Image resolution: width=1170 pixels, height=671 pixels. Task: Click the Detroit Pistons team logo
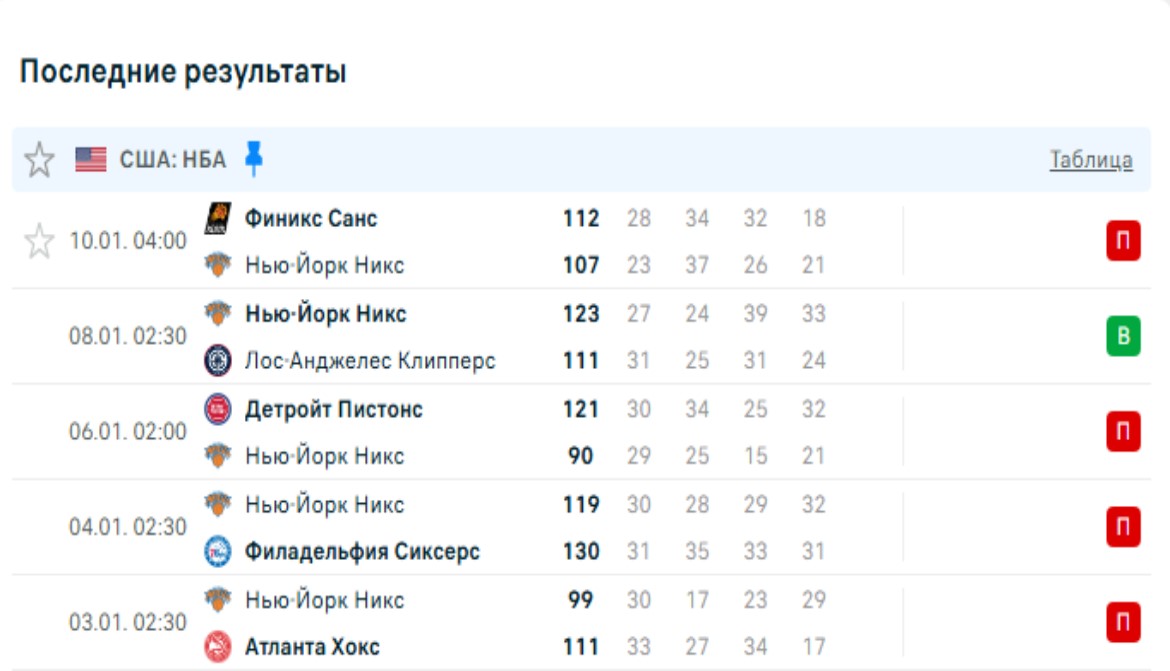[x=218, y=409]
